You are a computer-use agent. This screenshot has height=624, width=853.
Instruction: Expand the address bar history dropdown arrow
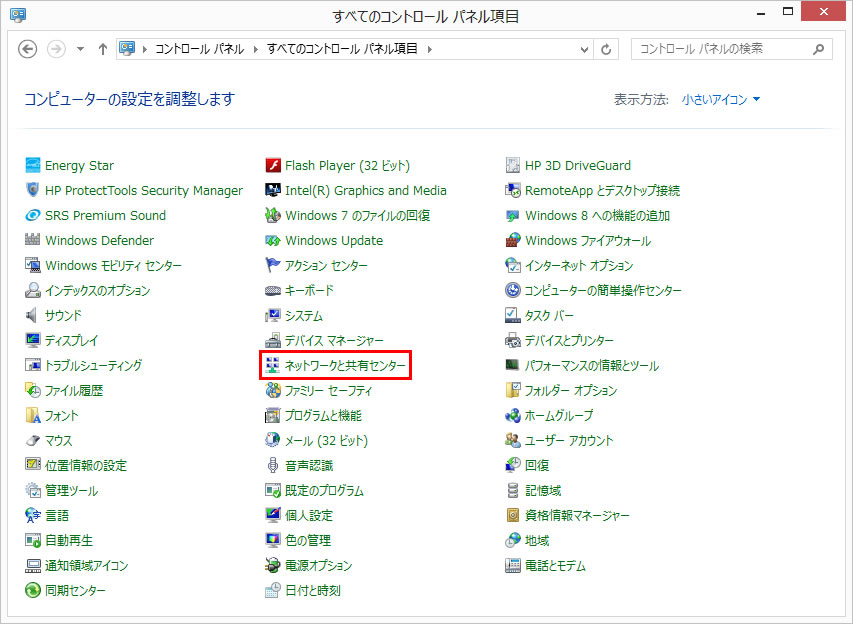pyautogui.click(x=584, y=50)
